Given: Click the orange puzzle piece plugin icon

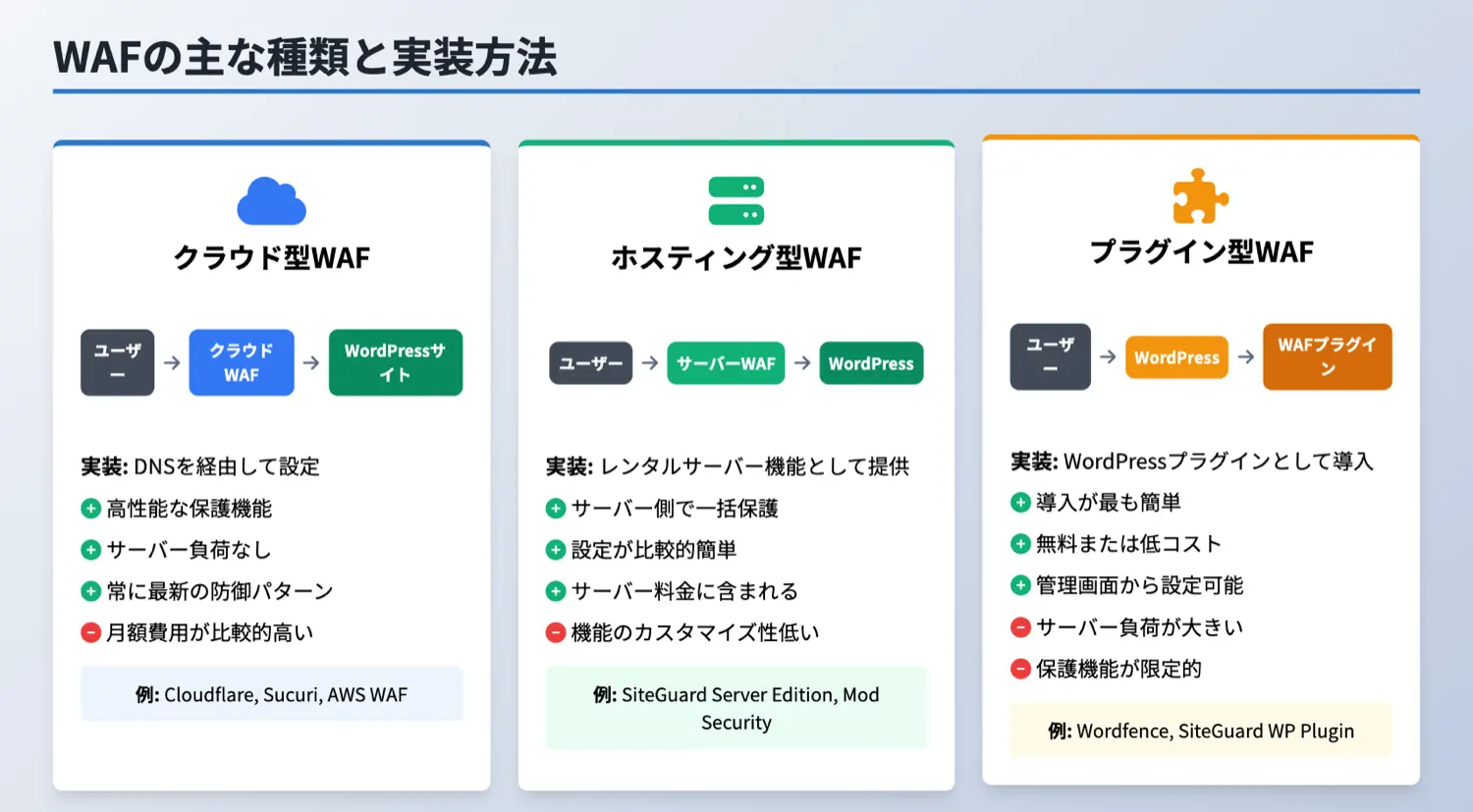Looking at the screenshot, I should coord(1201,196).
